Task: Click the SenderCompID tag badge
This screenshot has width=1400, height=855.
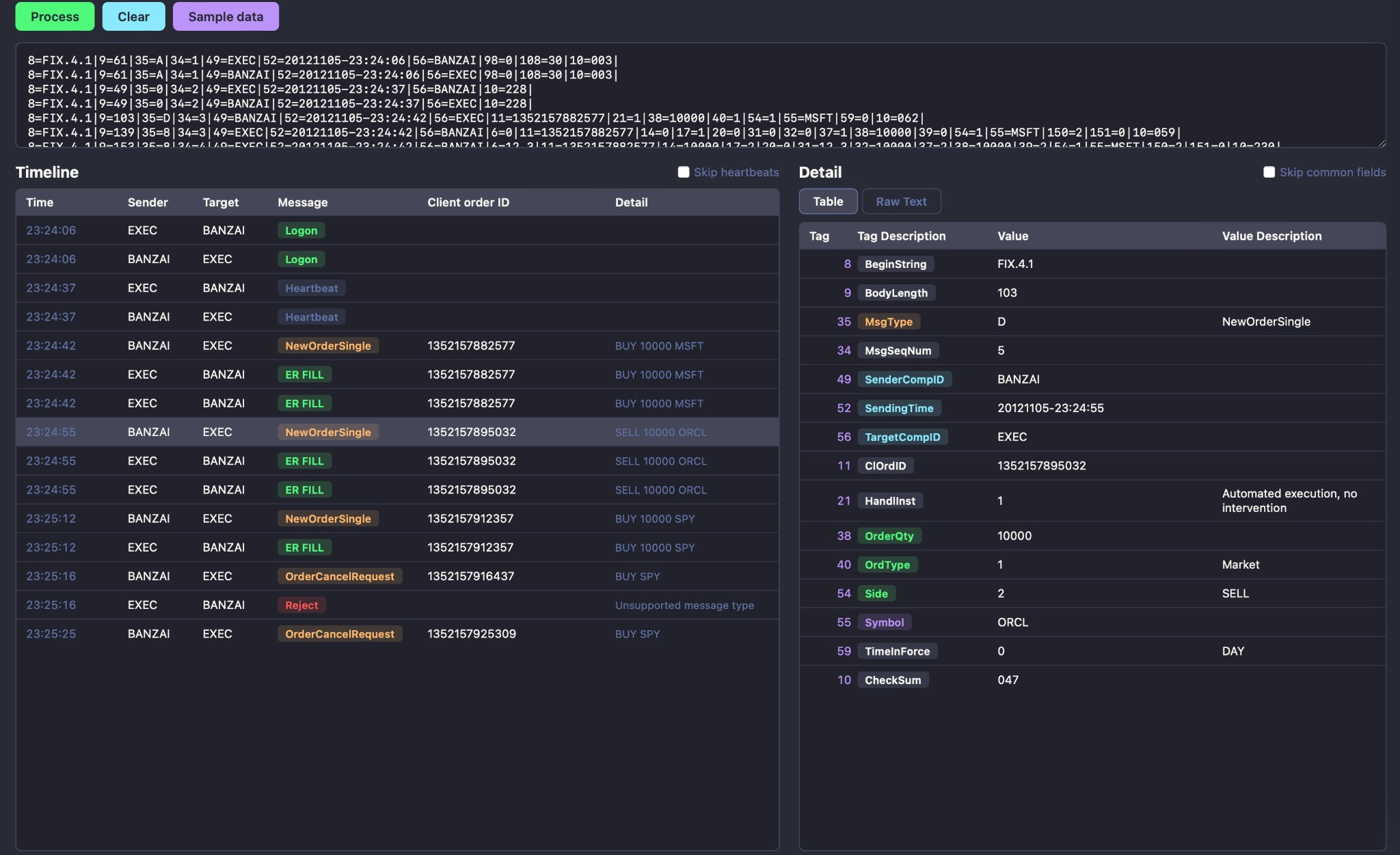Action: [x=905, y=379]
